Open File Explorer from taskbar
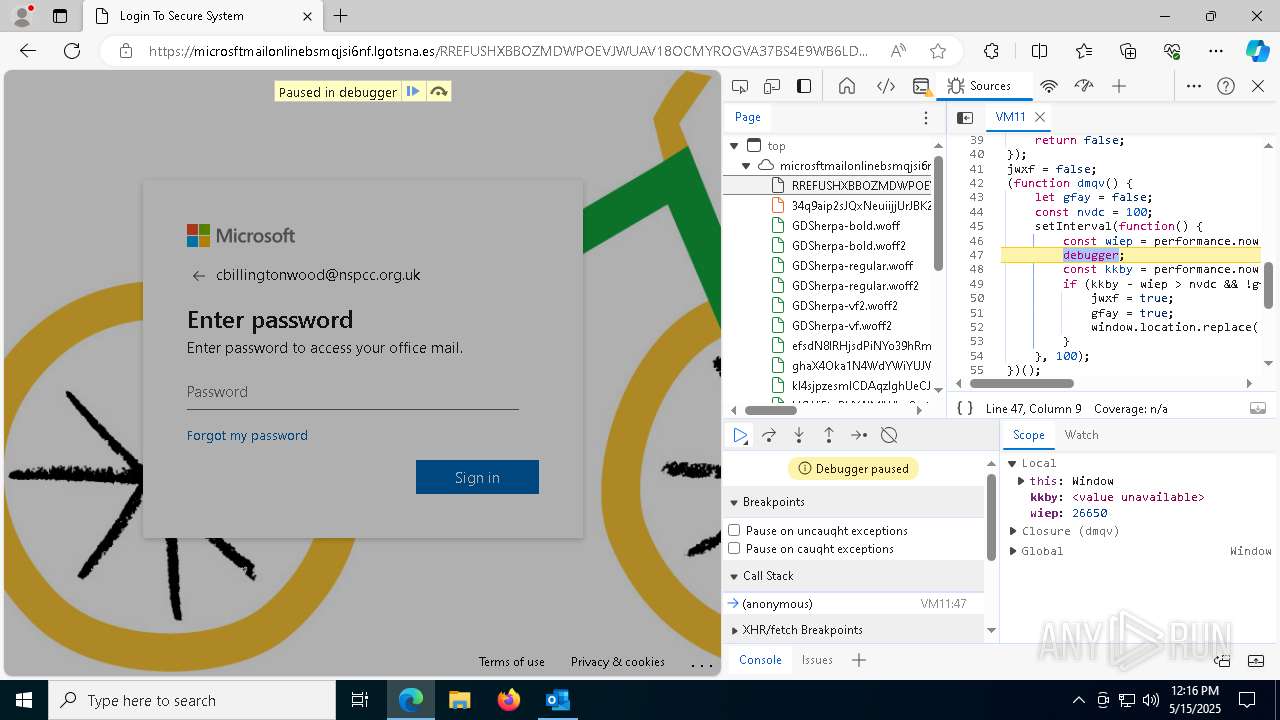The width and height of the screenshot is (1280, 720). tap(459, 700)
